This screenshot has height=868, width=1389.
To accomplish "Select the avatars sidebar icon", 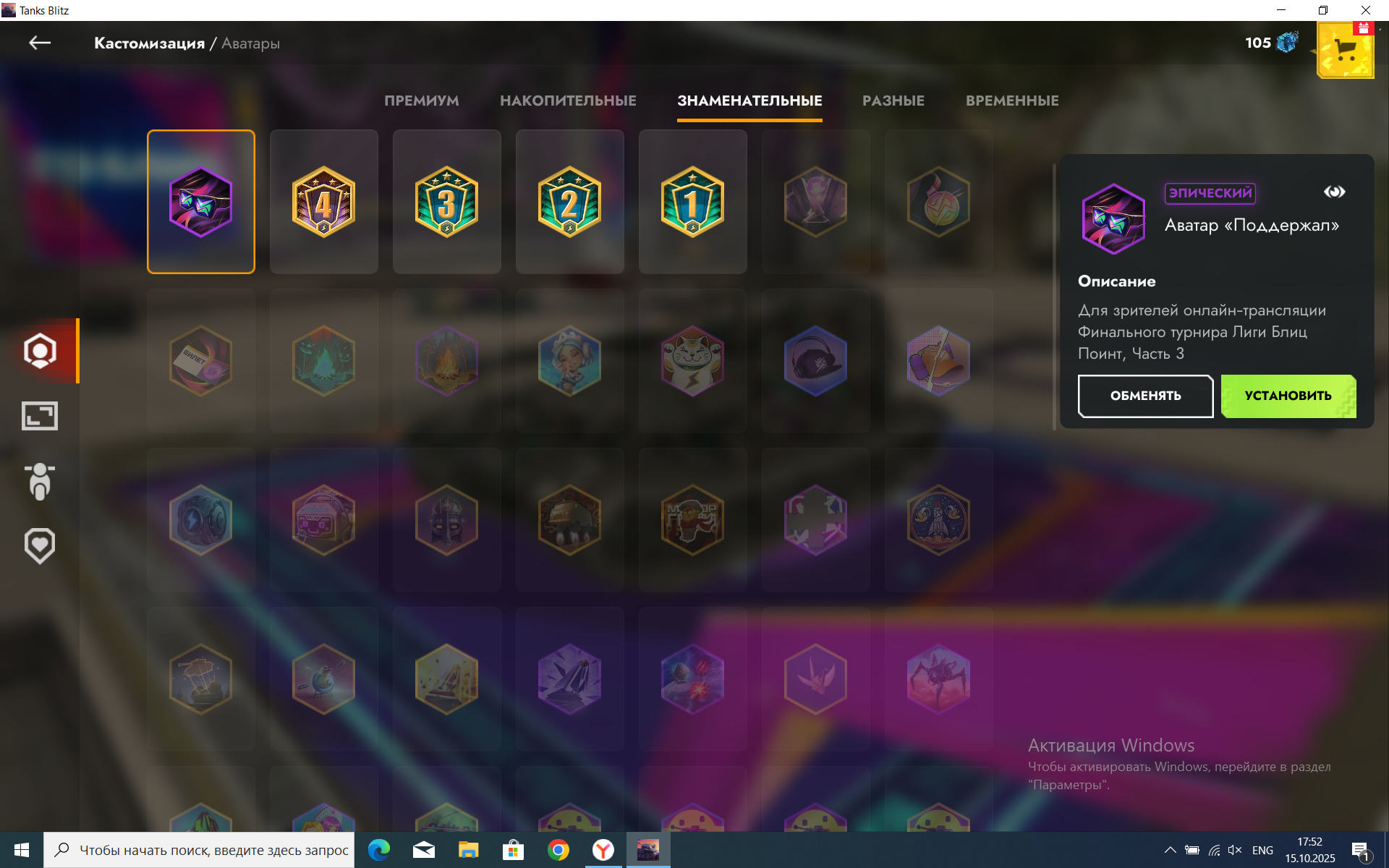I will [x=40, y=351].
